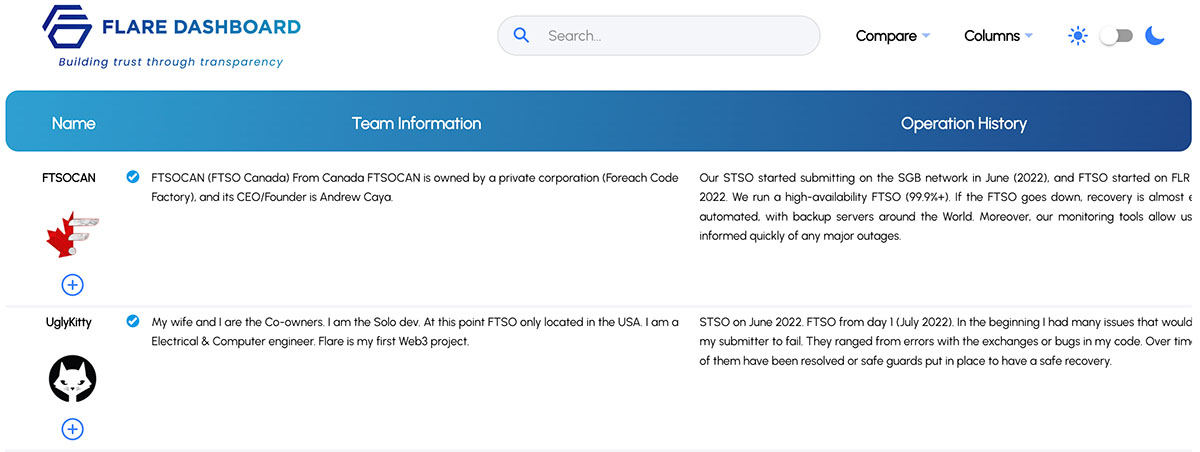Image resolution: width=1200 pixels, height=452 pixels.
Task: Toggle the light/dark theme switch
Action: 1116,36
